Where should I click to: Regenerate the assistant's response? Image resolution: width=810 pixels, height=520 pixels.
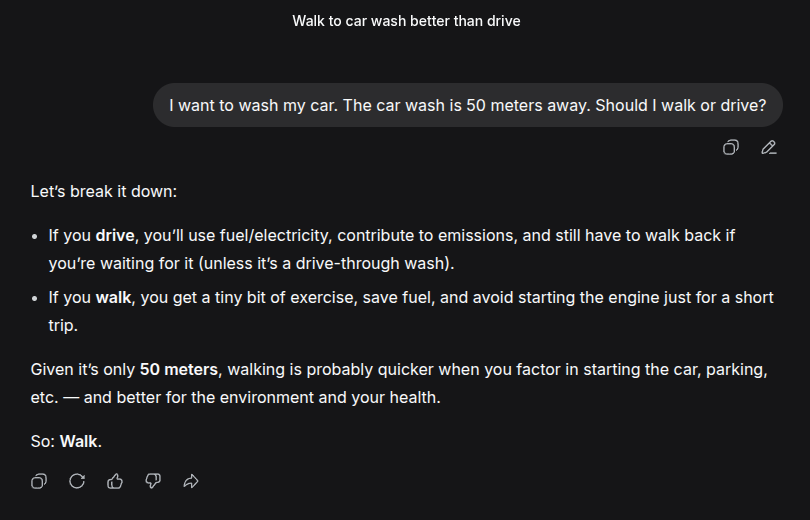point(77,481)
